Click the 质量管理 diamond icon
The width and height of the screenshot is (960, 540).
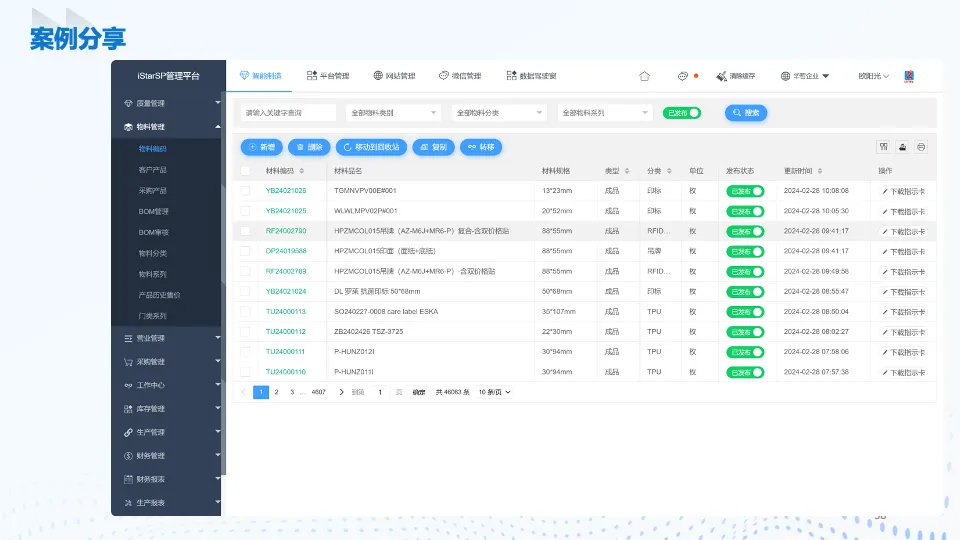tap(128, 103)
